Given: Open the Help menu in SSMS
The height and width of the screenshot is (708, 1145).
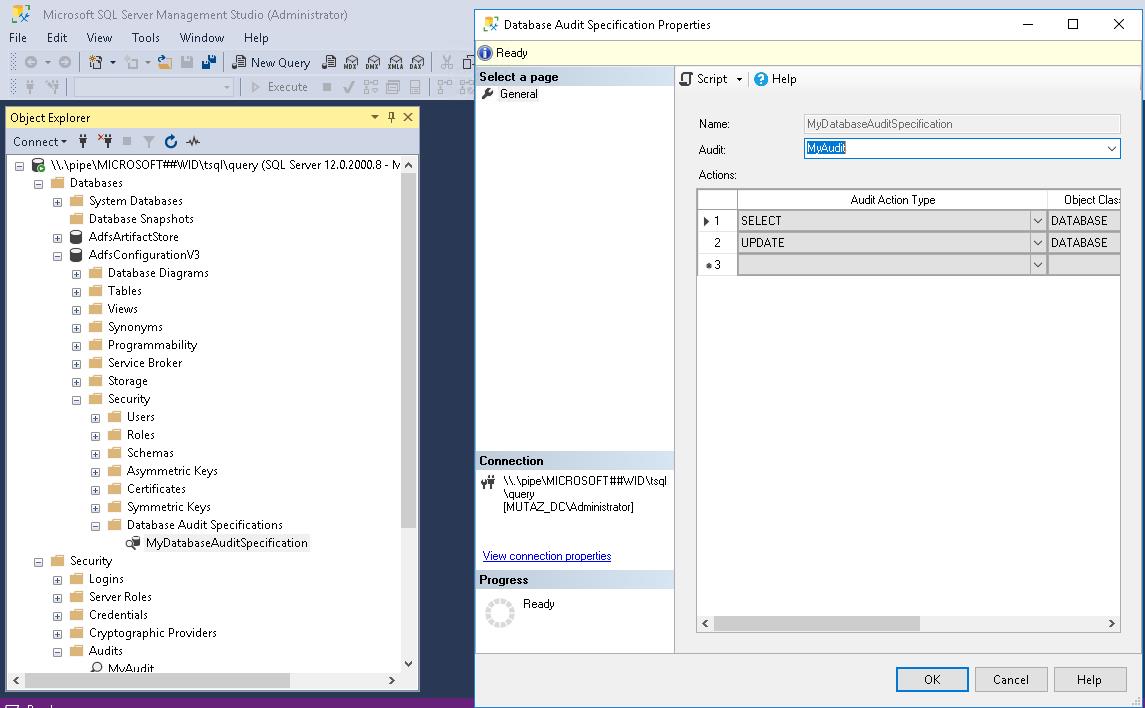Looking at the screenshot, I should click(x=256, y=38).
